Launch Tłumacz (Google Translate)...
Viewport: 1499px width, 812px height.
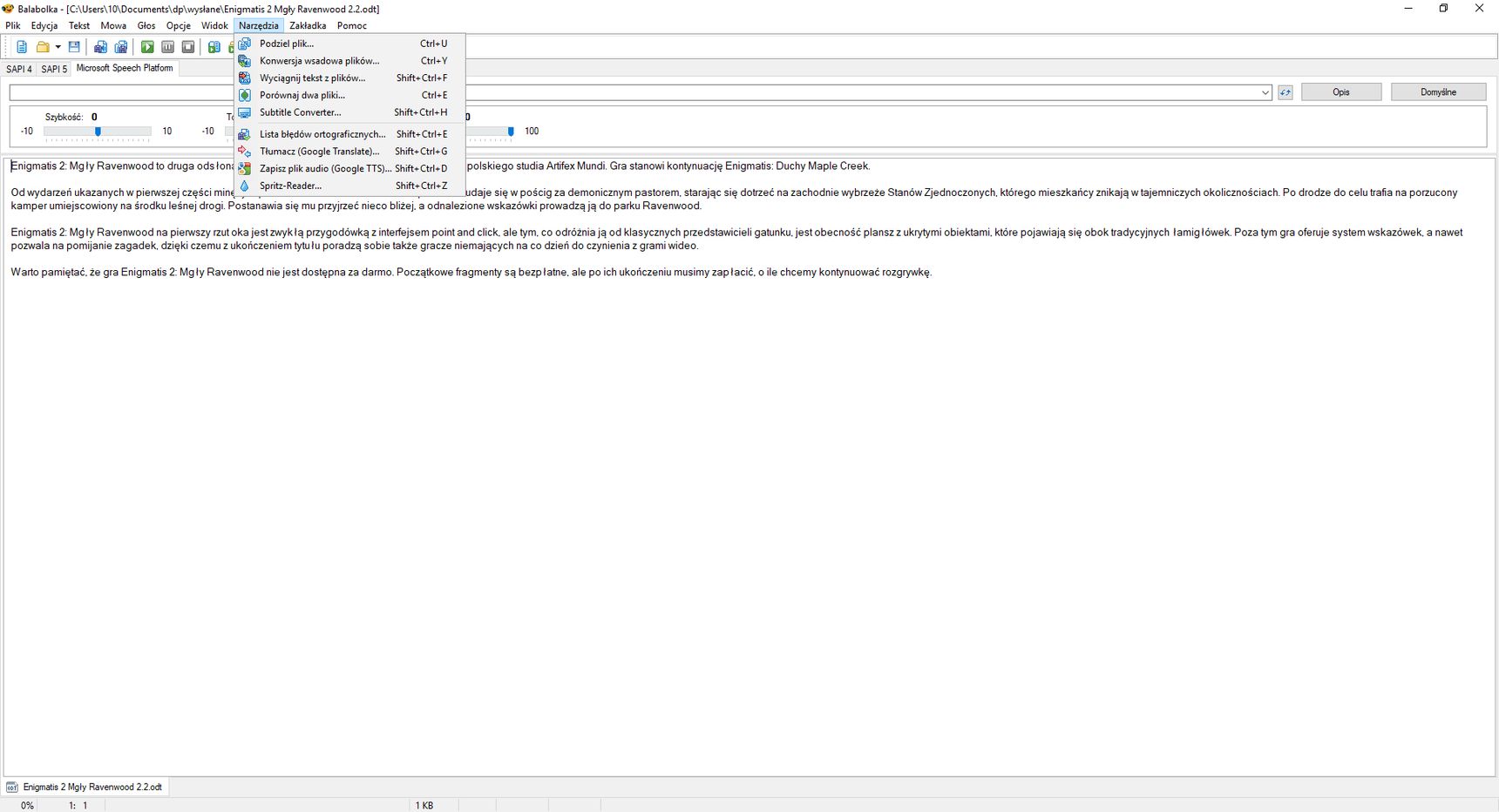[349, 152]
